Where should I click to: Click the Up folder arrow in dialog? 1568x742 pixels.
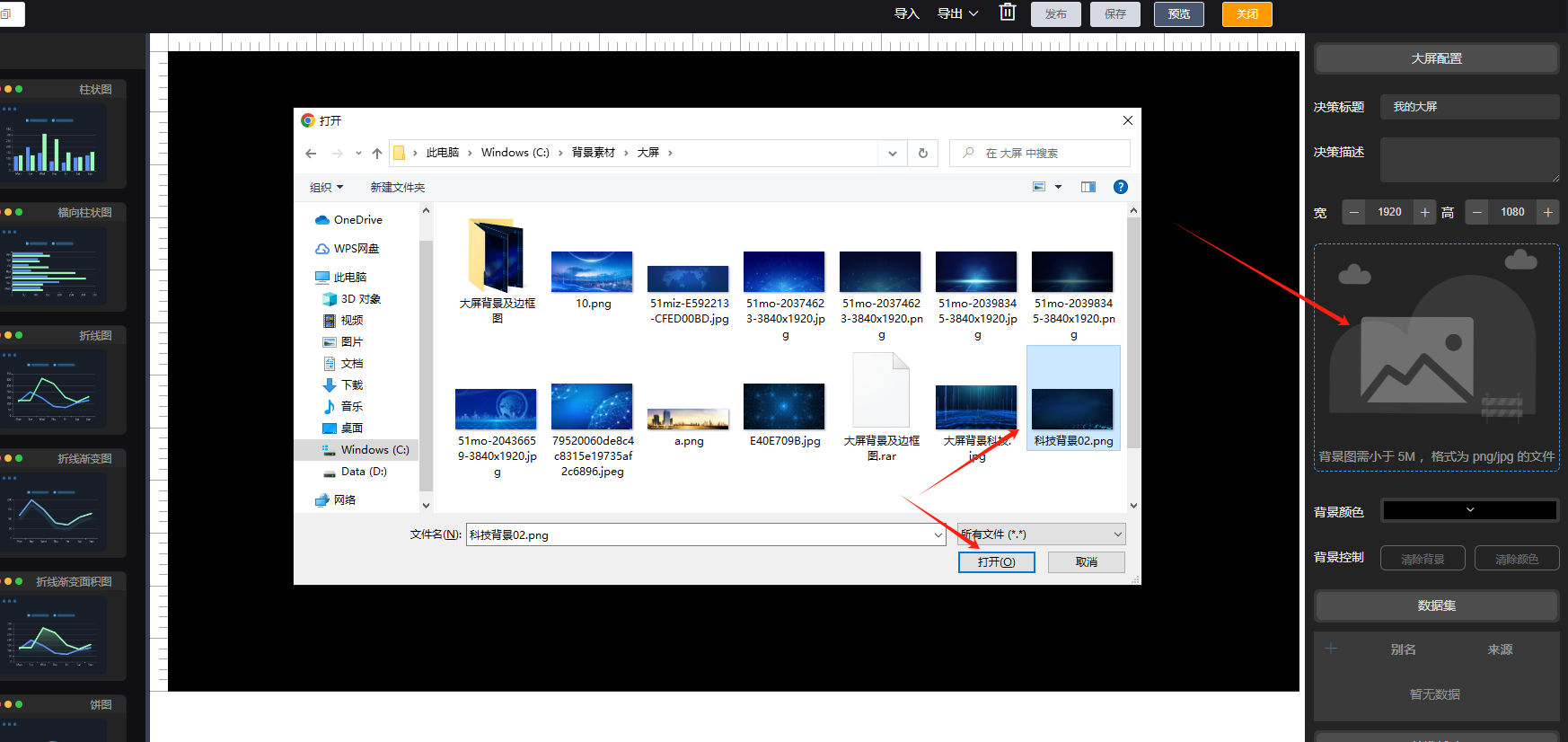pyautogui.click(x=377, y=154)
